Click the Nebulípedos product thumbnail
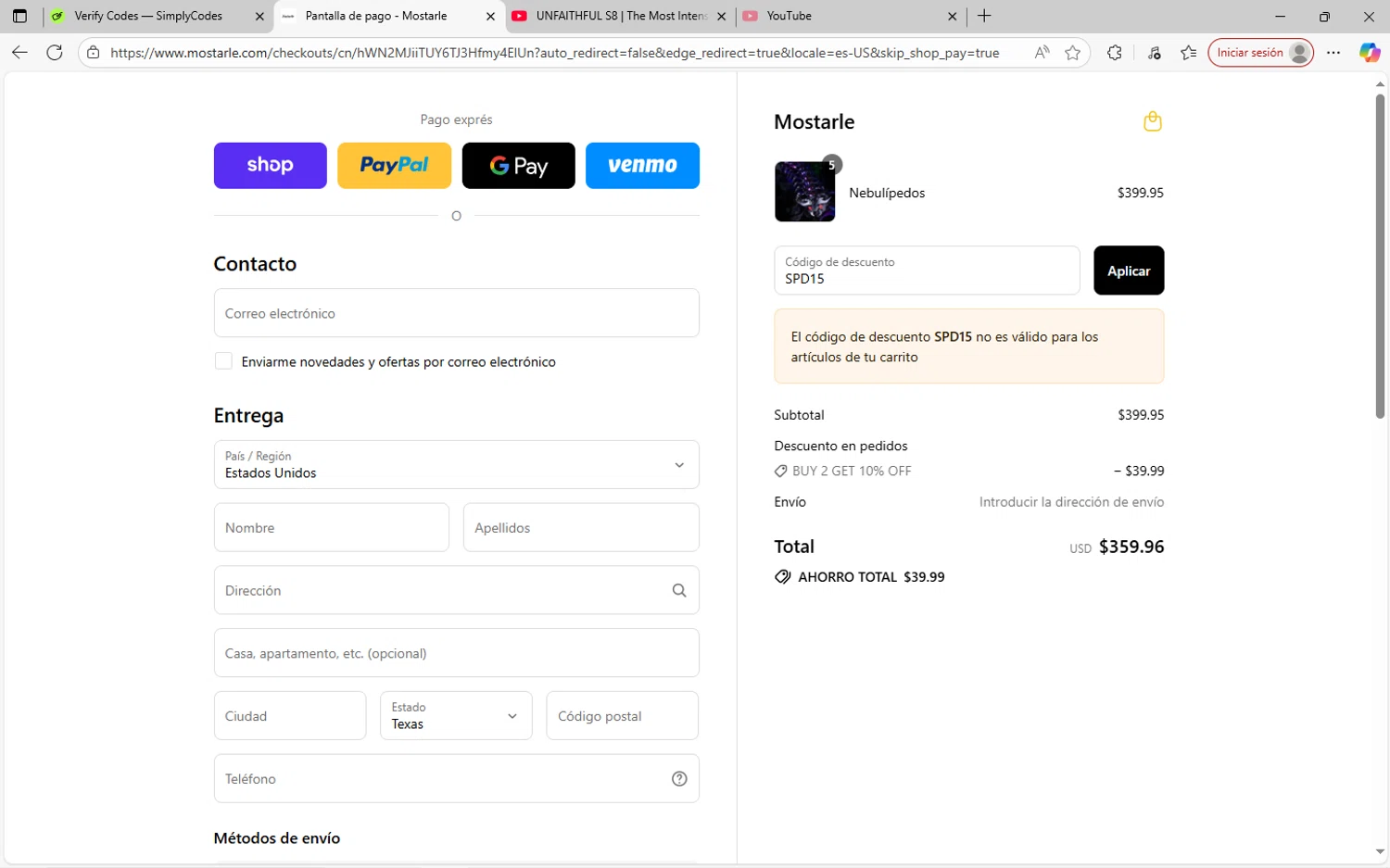Viewport: 1390px width, 868px height. (x=804, y=192)
